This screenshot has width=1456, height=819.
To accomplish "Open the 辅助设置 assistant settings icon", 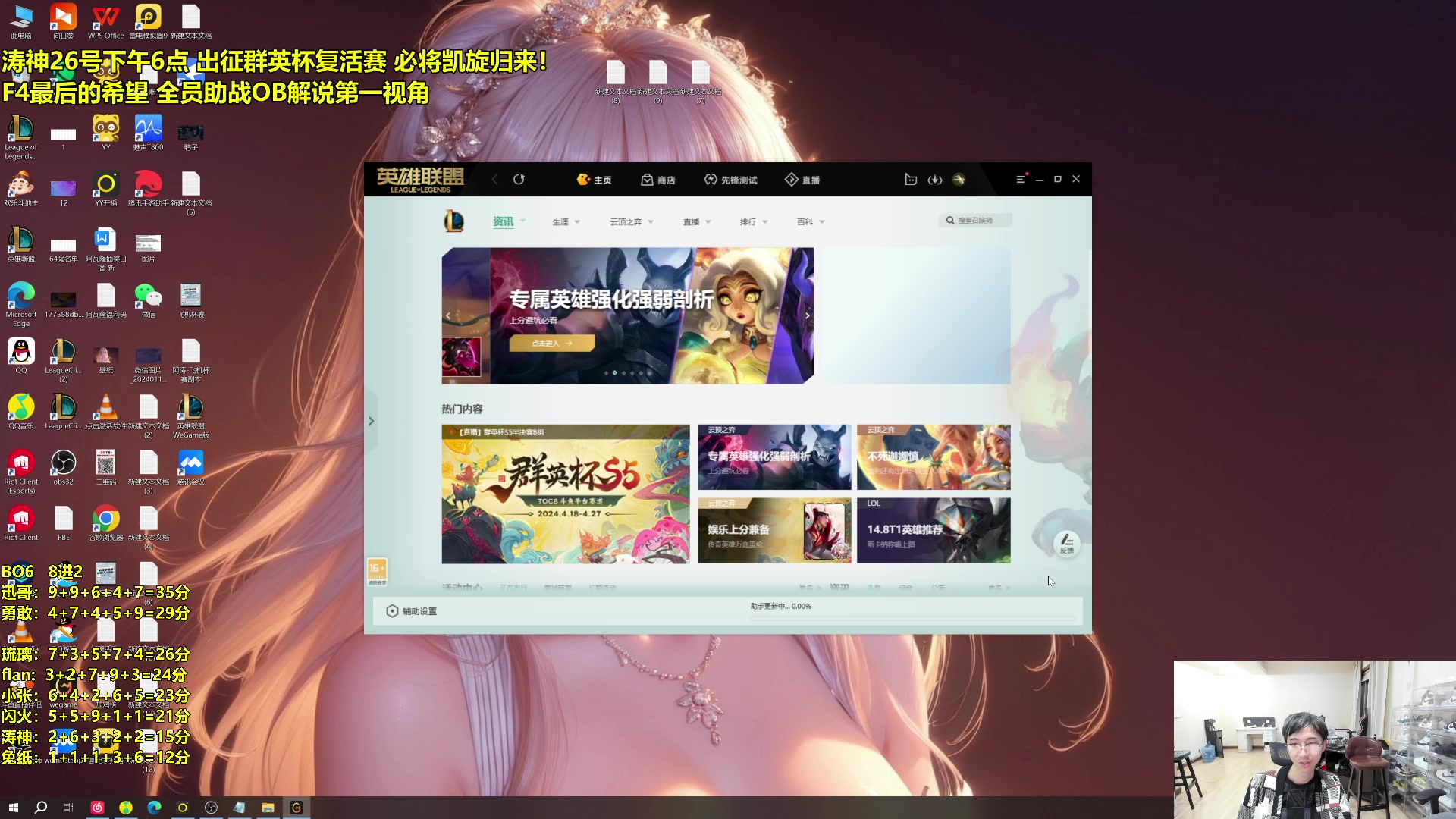I will (x=392, y=610).
